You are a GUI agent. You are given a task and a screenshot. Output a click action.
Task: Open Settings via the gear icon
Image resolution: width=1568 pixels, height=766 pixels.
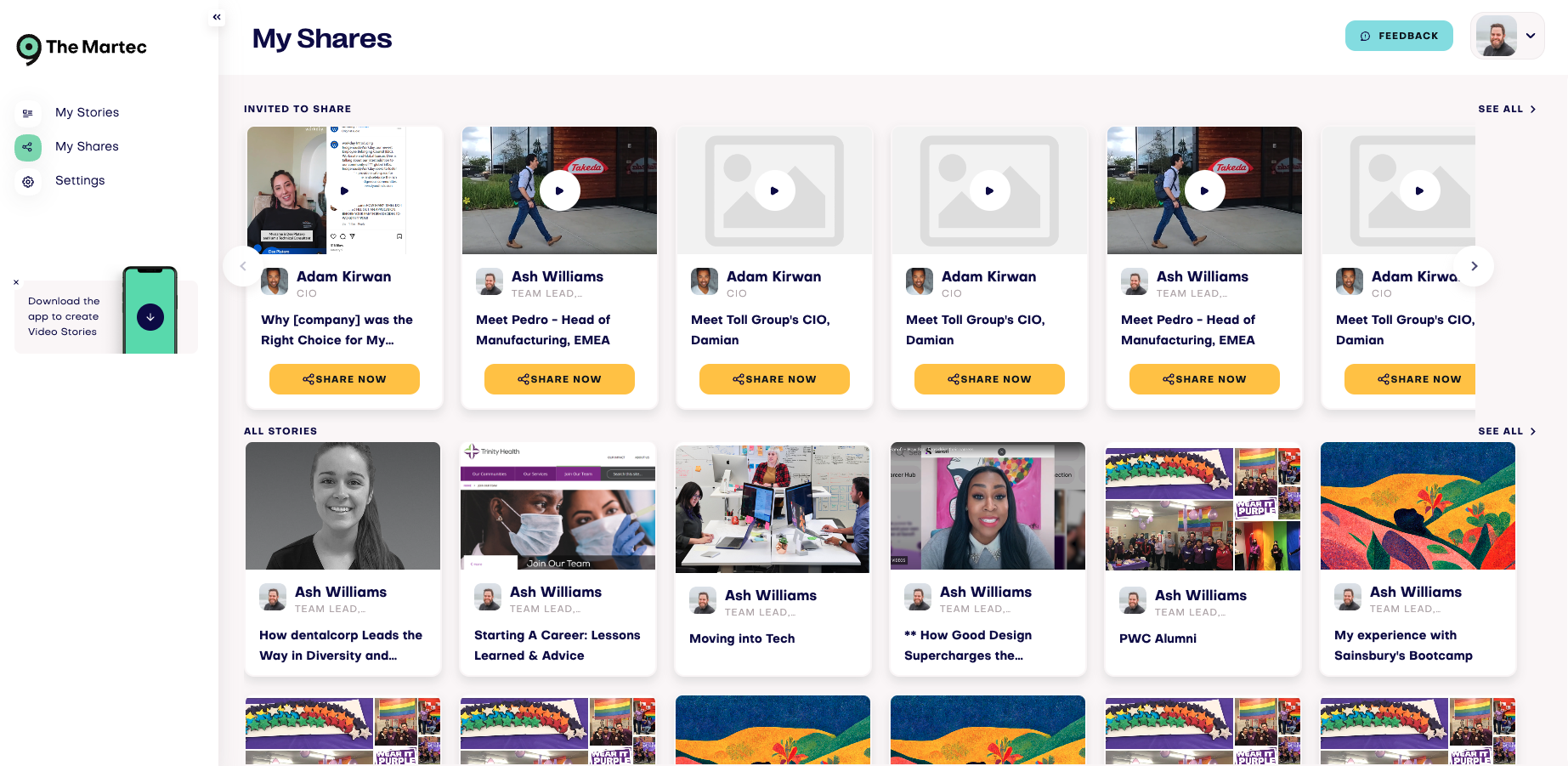(28, 181)
